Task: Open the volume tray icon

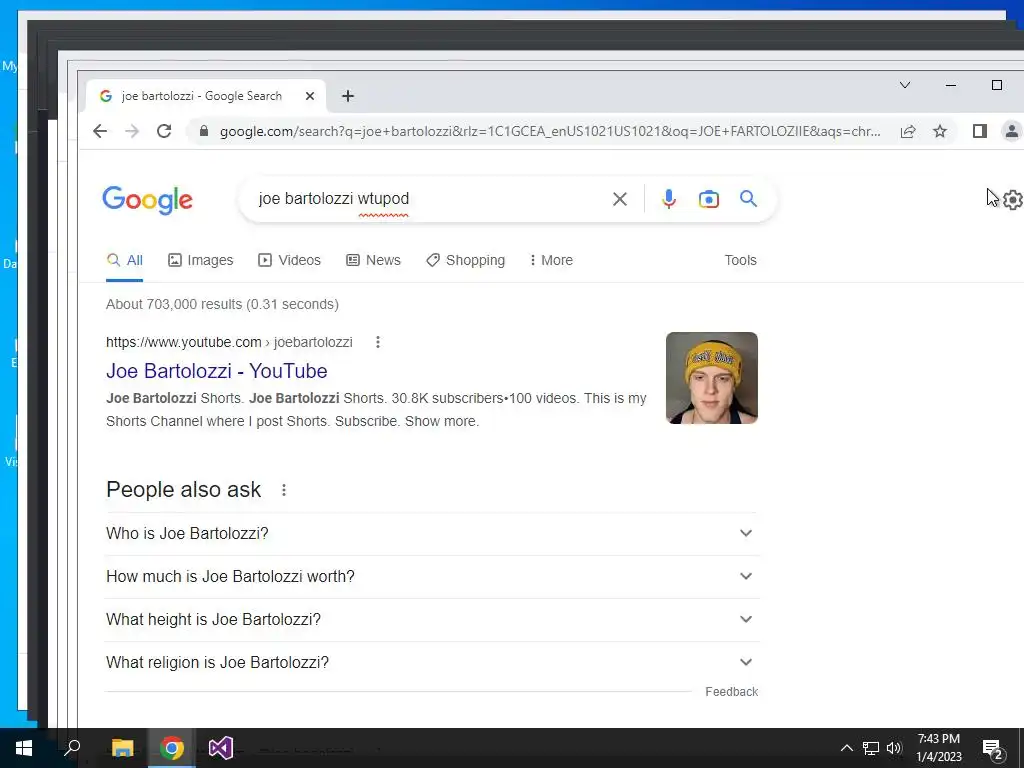Action: 894,748
